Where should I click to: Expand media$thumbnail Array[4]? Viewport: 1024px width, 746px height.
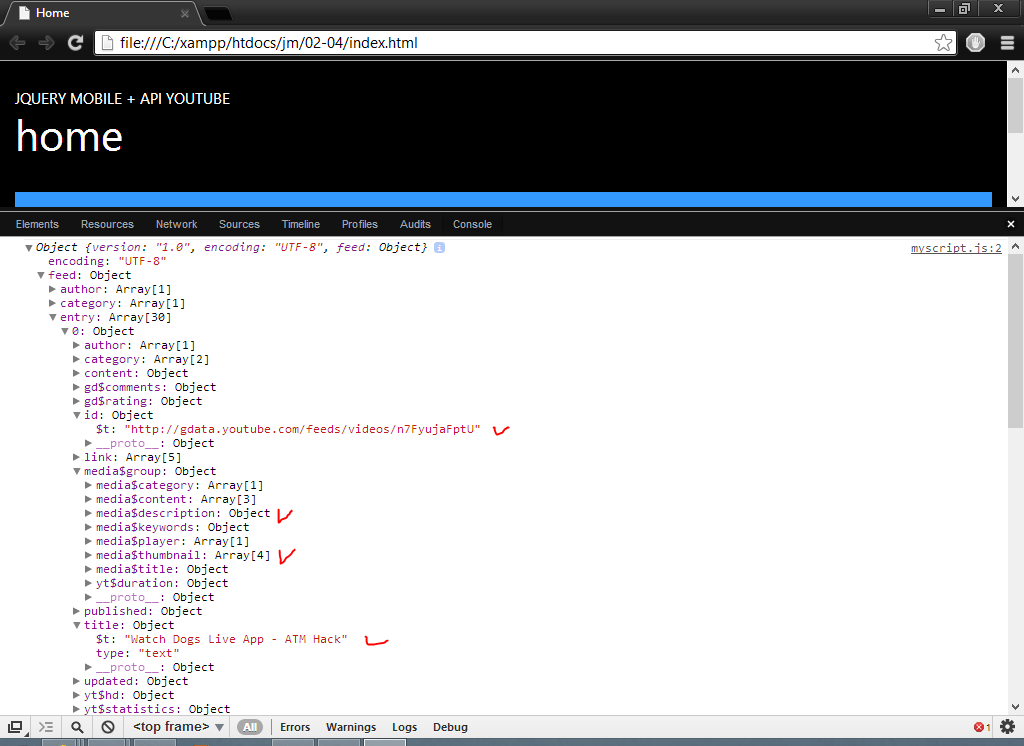(88, 555)
